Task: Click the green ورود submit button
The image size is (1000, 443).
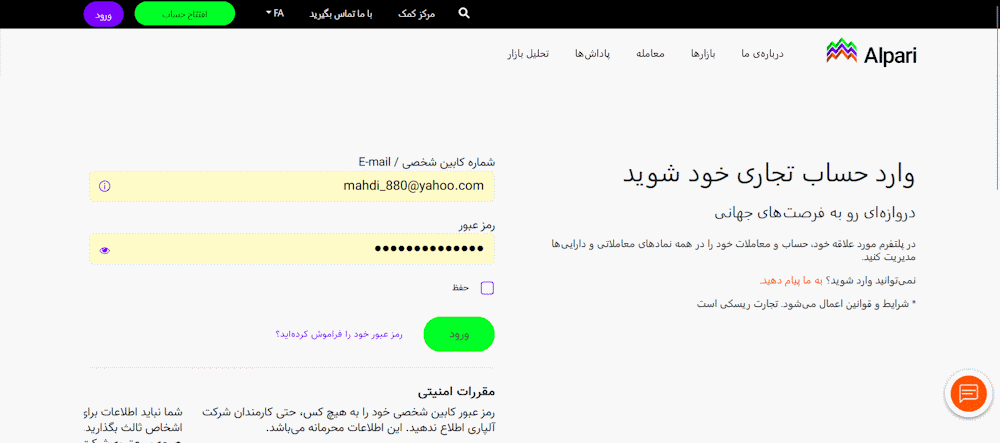Action: coord(459,334)
